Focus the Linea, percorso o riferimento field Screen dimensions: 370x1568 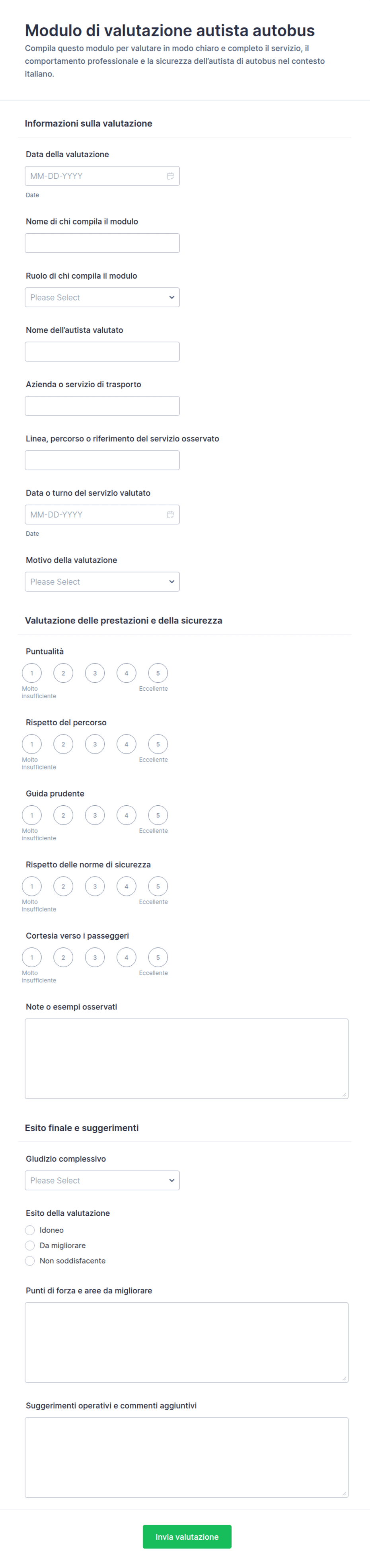102,459
